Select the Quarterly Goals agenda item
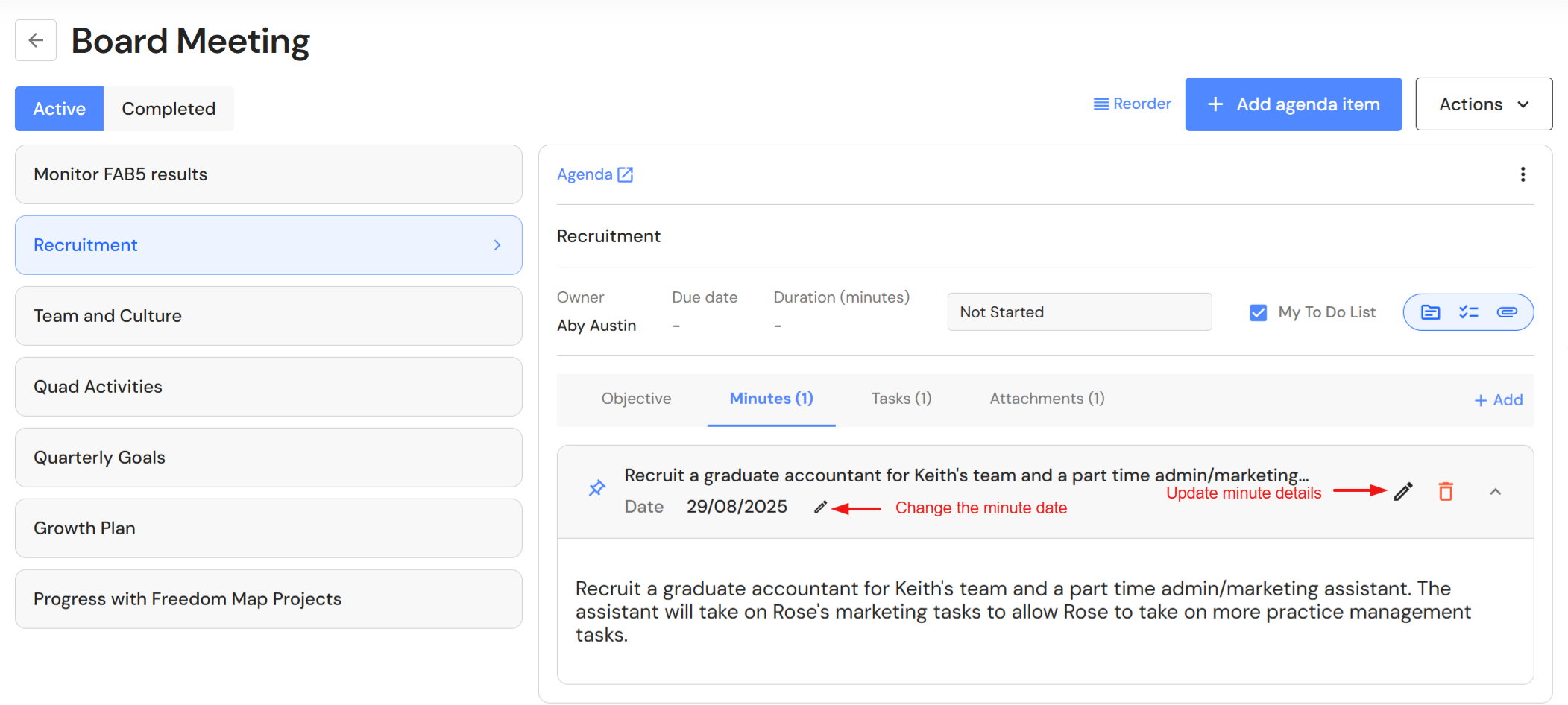The image size is (1568, 705). (268, 458)
